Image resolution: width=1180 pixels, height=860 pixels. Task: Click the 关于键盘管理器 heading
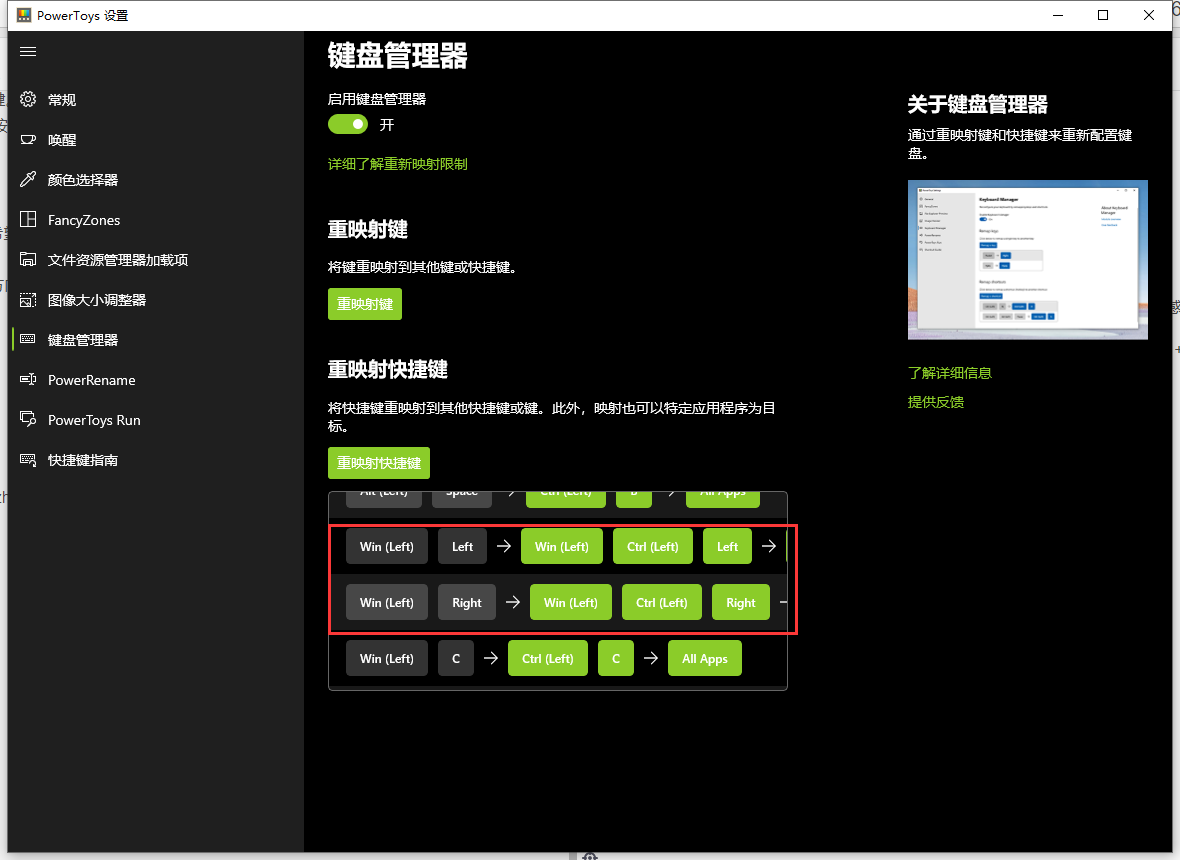coord(978,104)
